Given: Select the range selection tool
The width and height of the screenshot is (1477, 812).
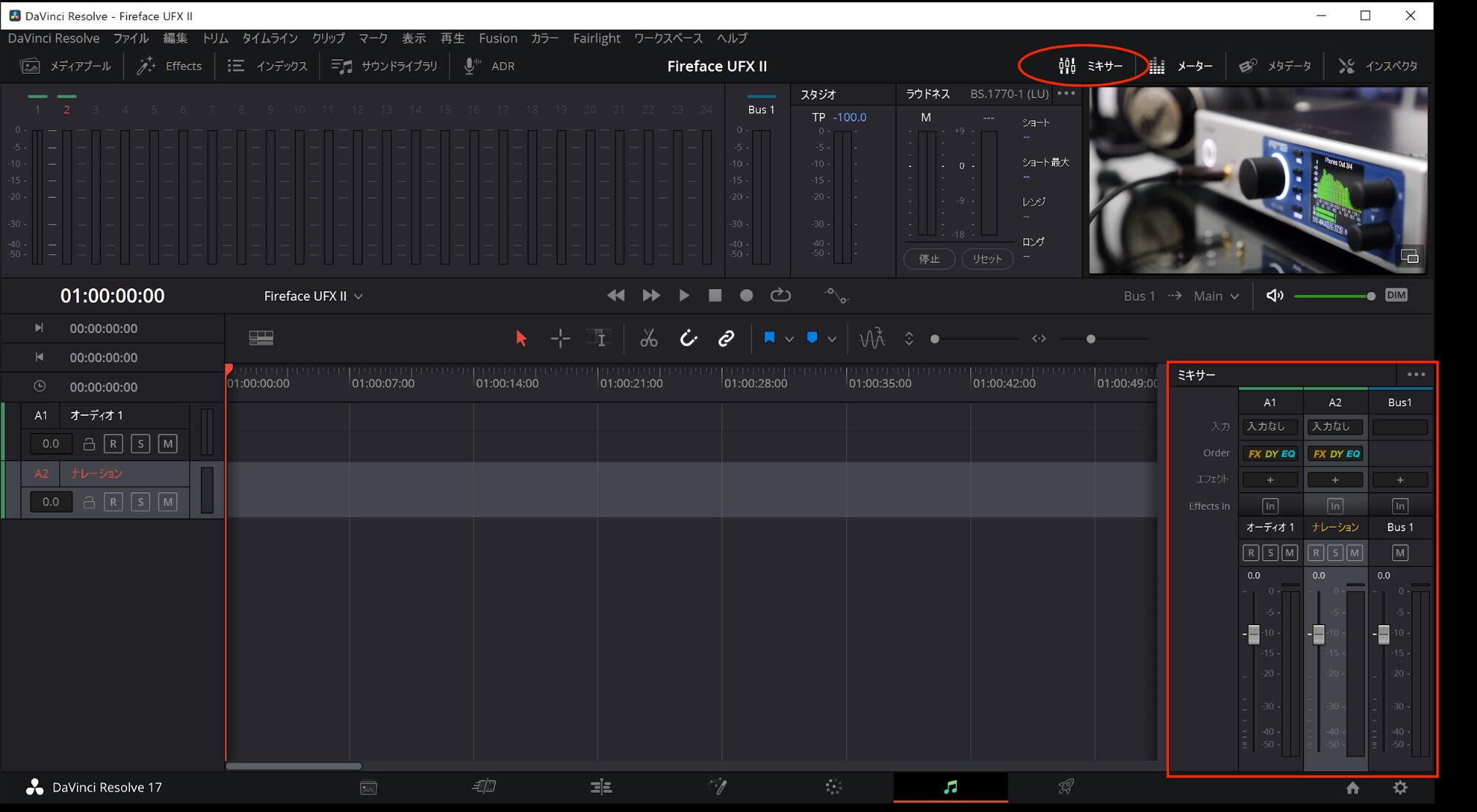Looking at the screenshot, I should click(560, 338).
